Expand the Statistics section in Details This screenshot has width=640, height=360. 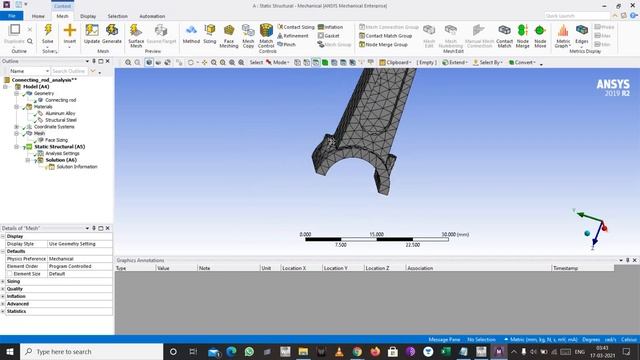coord(3,311)
